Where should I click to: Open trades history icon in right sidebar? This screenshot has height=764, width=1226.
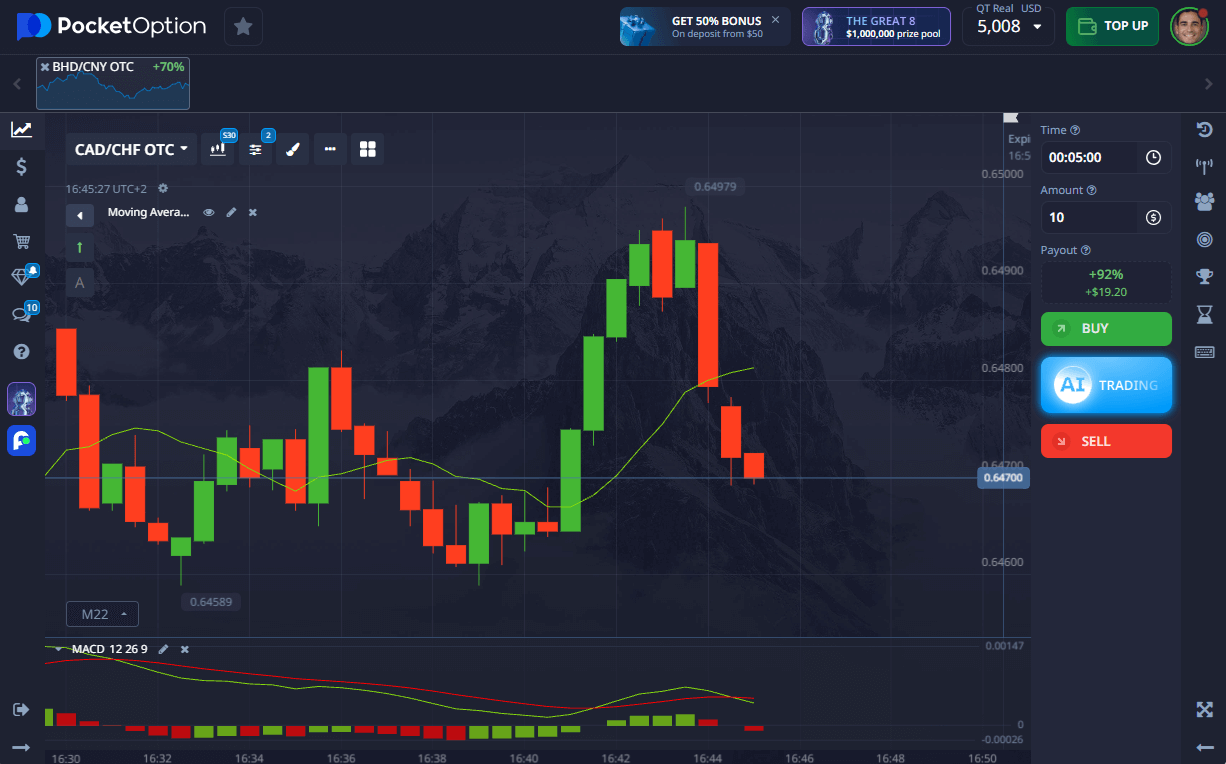(1204, 129)
